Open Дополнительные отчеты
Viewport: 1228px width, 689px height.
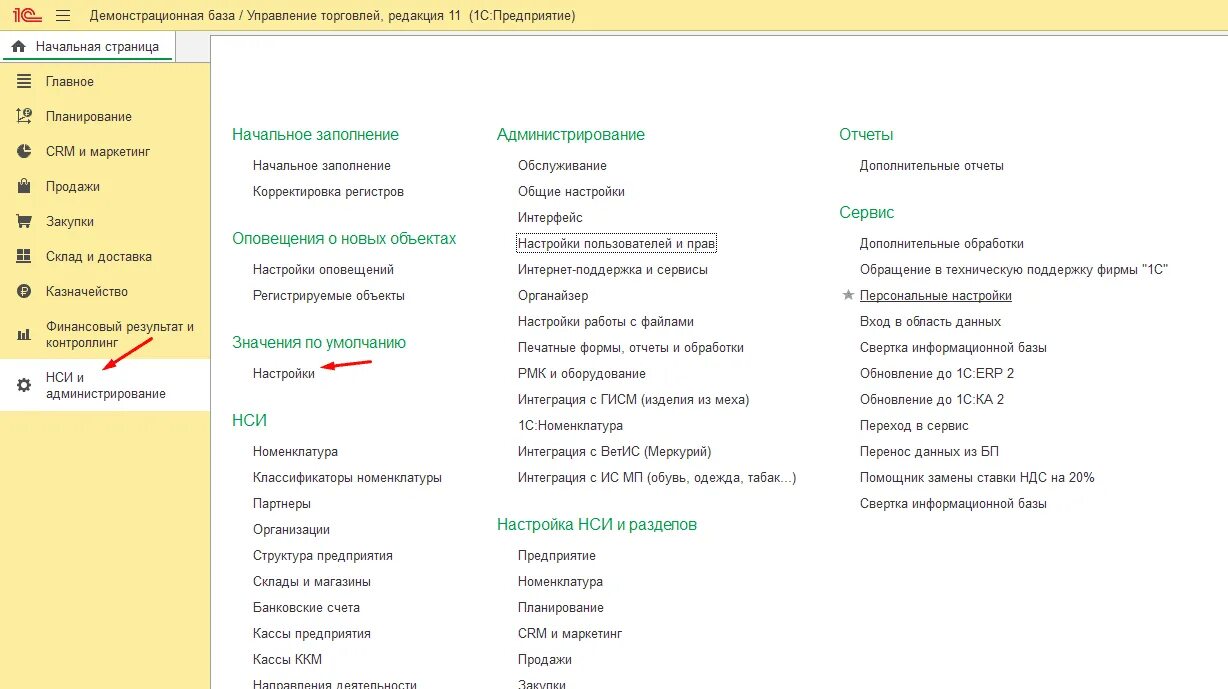(932, 165)
